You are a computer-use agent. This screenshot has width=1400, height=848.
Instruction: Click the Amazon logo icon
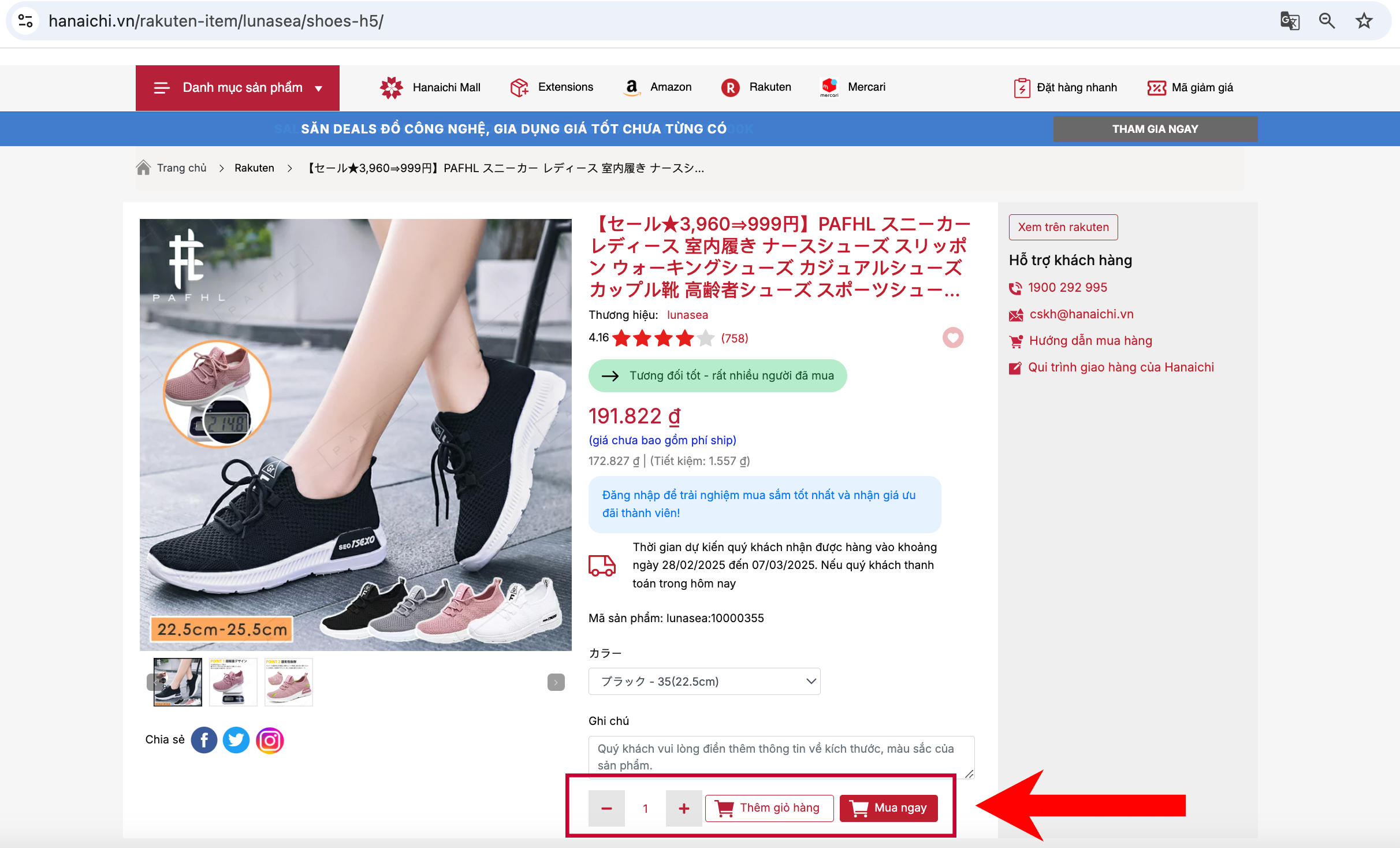click(x=632, y=88)
